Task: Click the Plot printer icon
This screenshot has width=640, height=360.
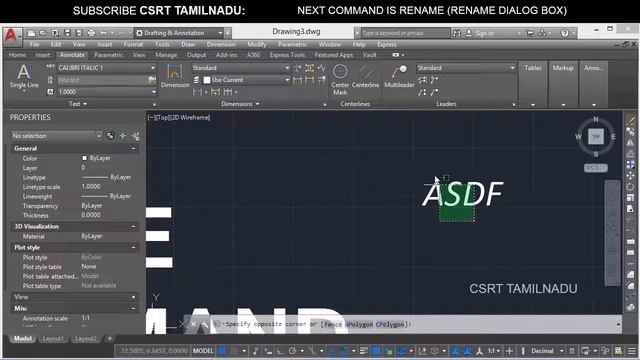Action: coord(91,33)
